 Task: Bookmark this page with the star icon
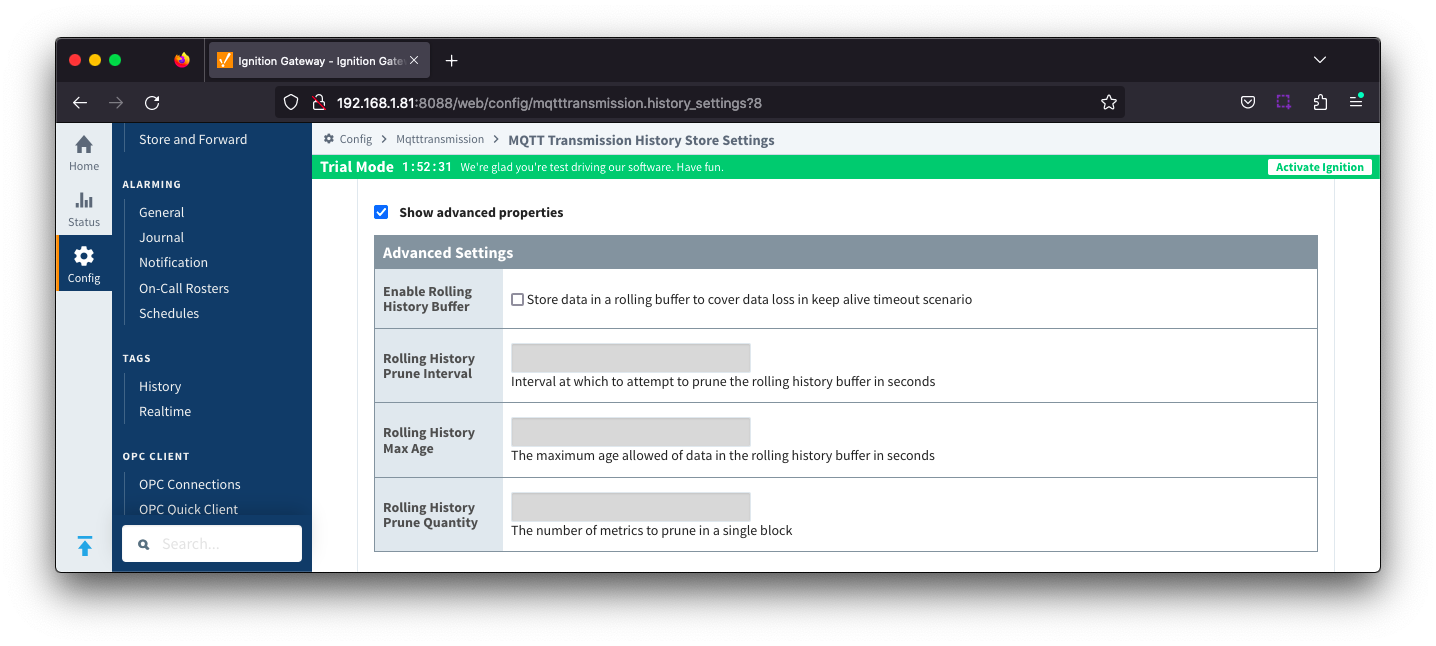pos(1108,102)
